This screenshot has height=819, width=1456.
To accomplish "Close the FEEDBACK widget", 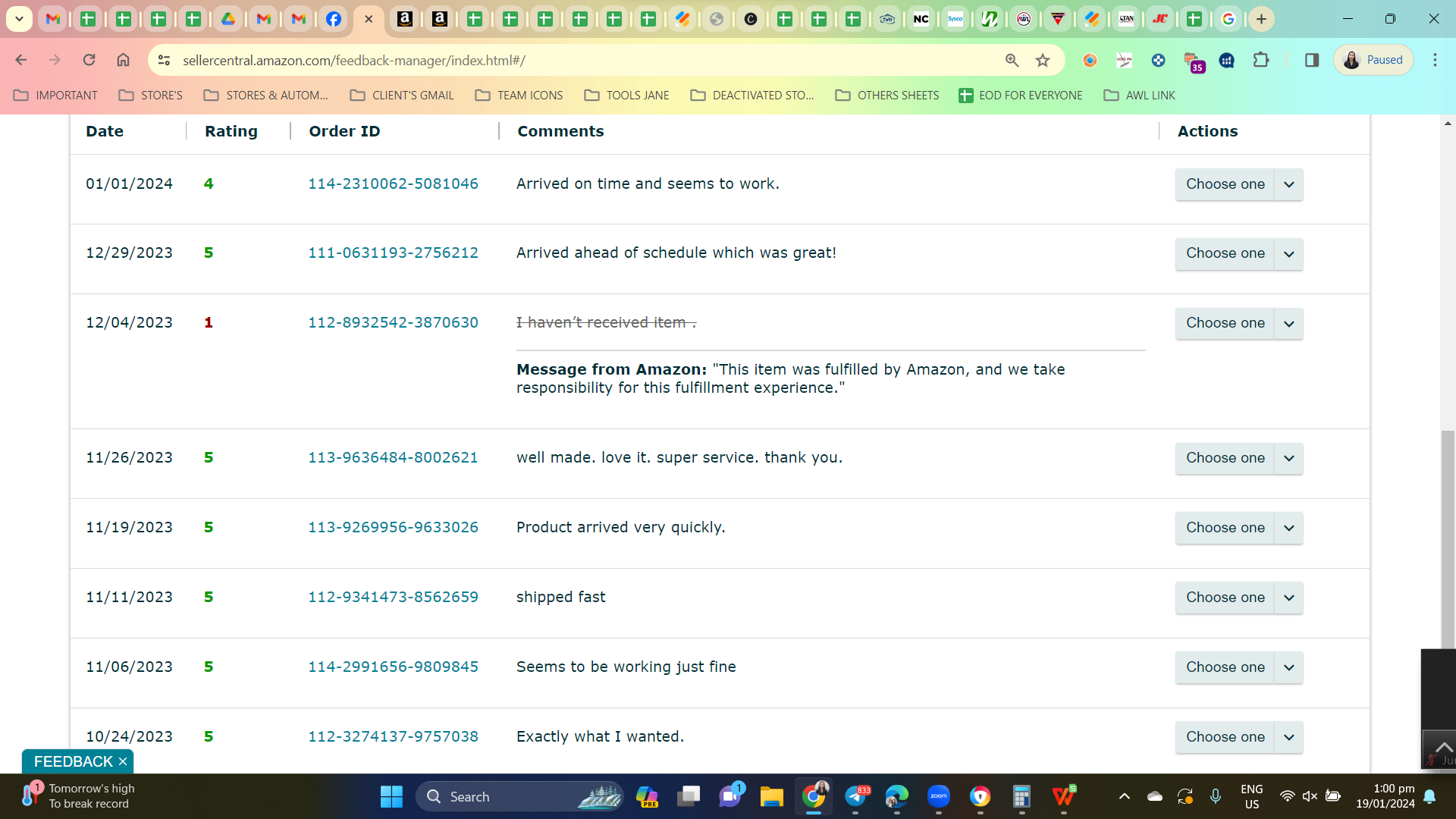I will tap(123, 761).
